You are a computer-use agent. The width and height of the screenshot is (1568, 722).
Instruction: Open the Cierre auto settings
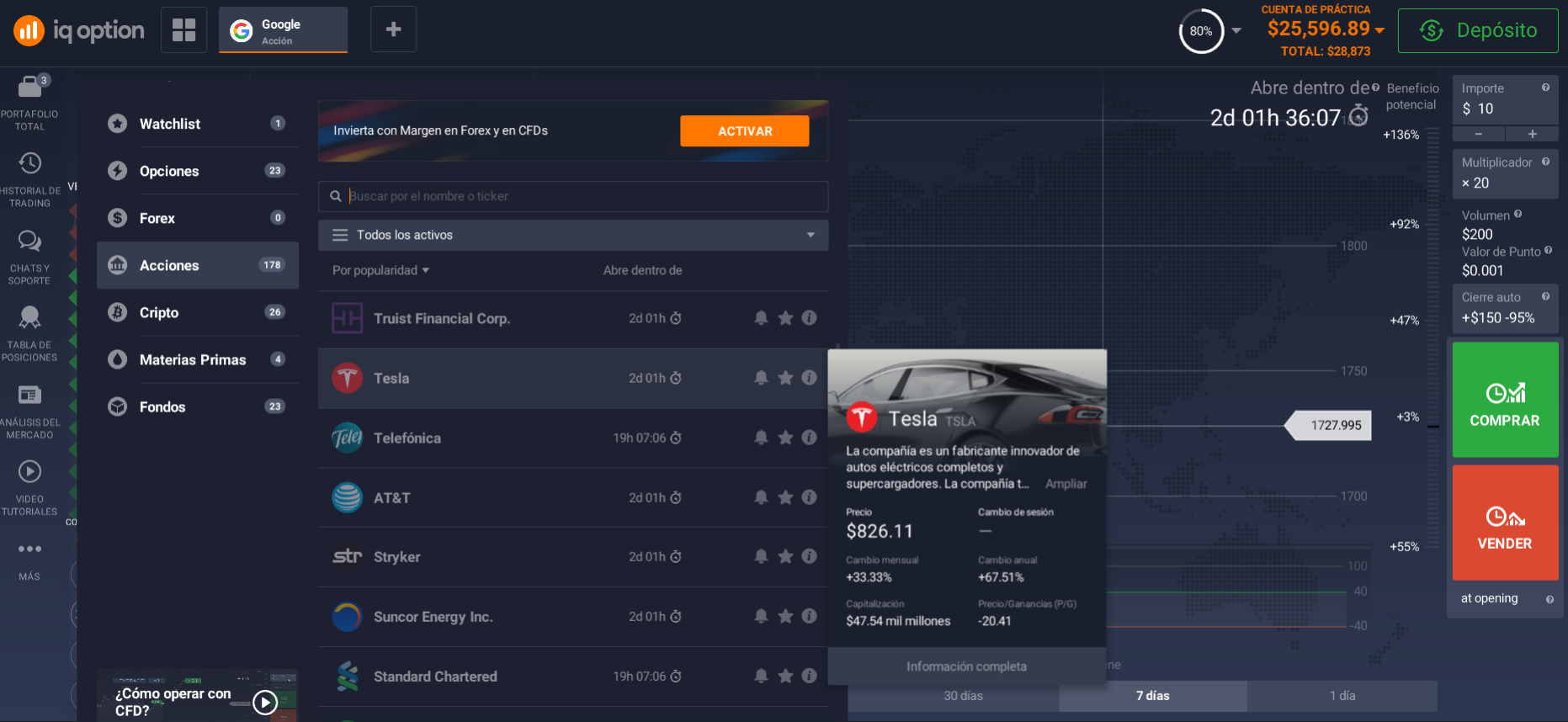point(1505,308)
